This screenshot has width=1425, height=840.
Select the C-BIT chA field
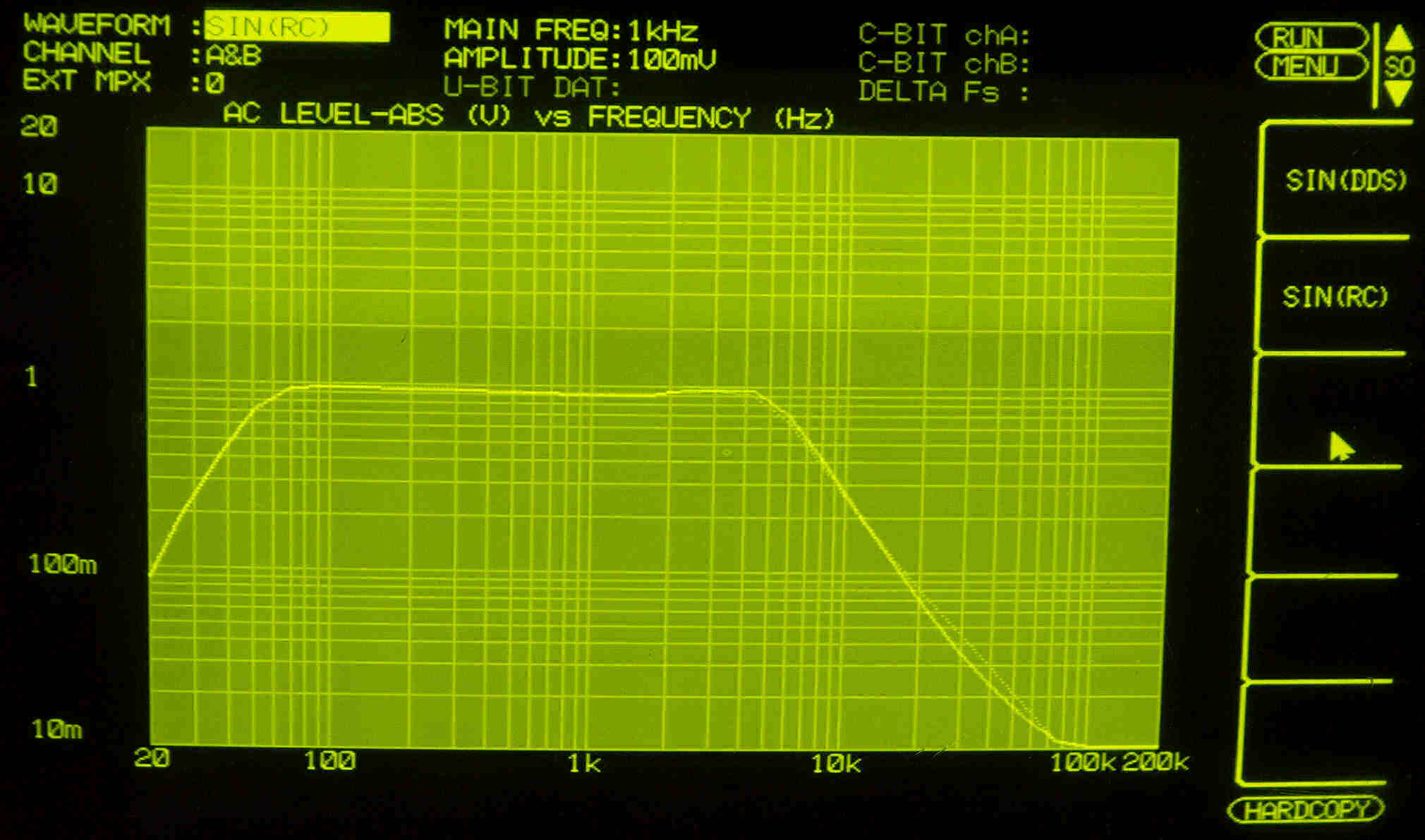(944, 35)
